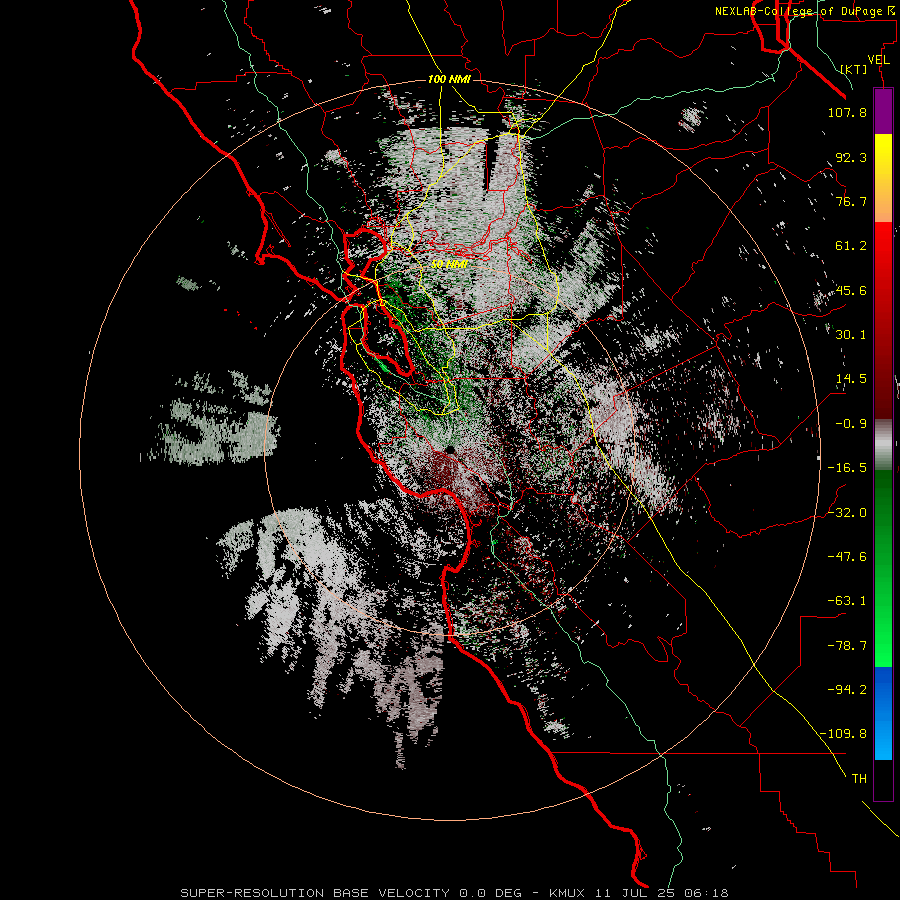Click the -16.5 velocity legend value
Screen dimensions: 900x900
[x=847, y=468]
